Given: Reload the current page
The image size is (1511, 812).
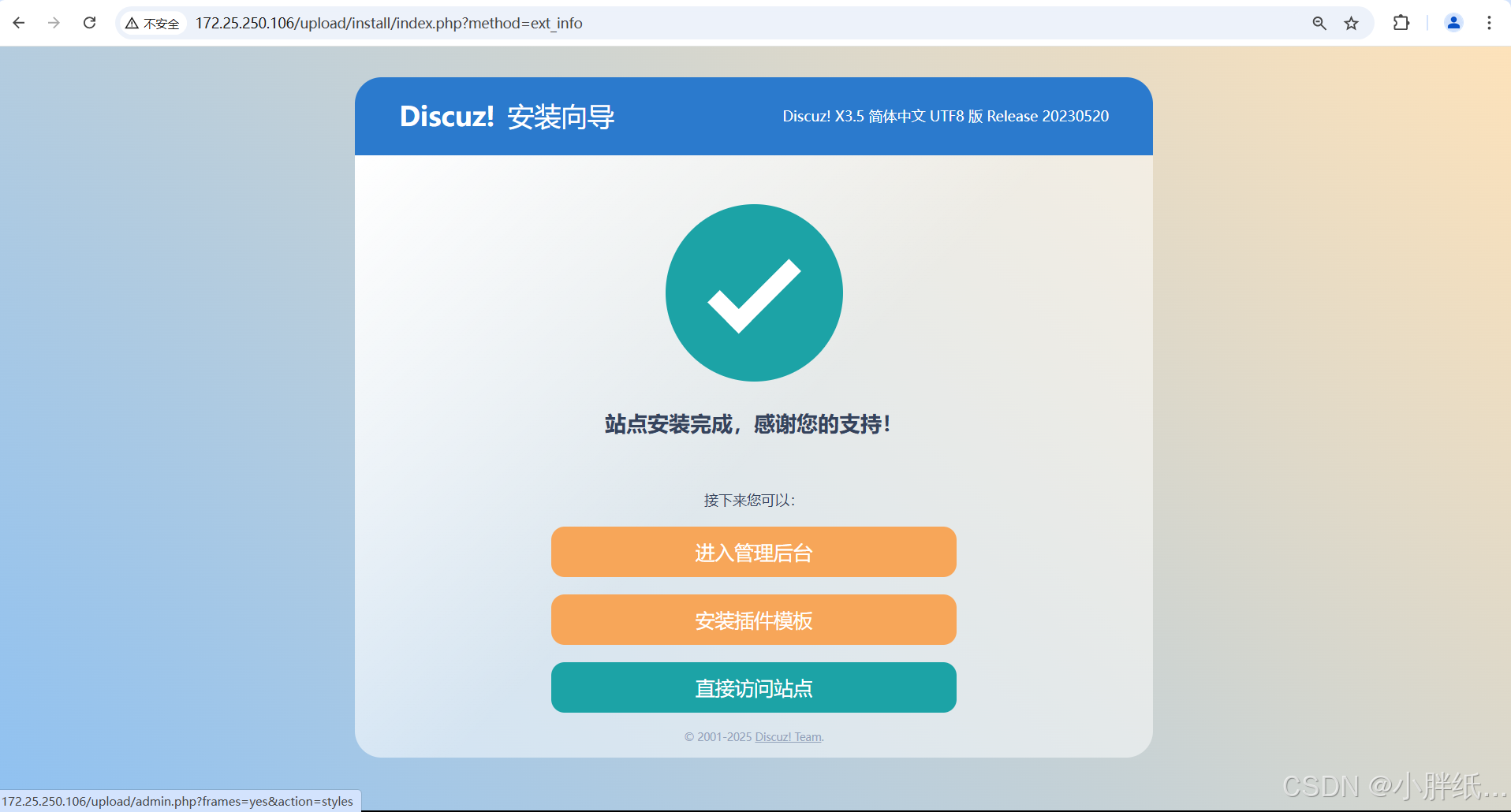Looking at the screenshot, I should [x=90, y=23].
